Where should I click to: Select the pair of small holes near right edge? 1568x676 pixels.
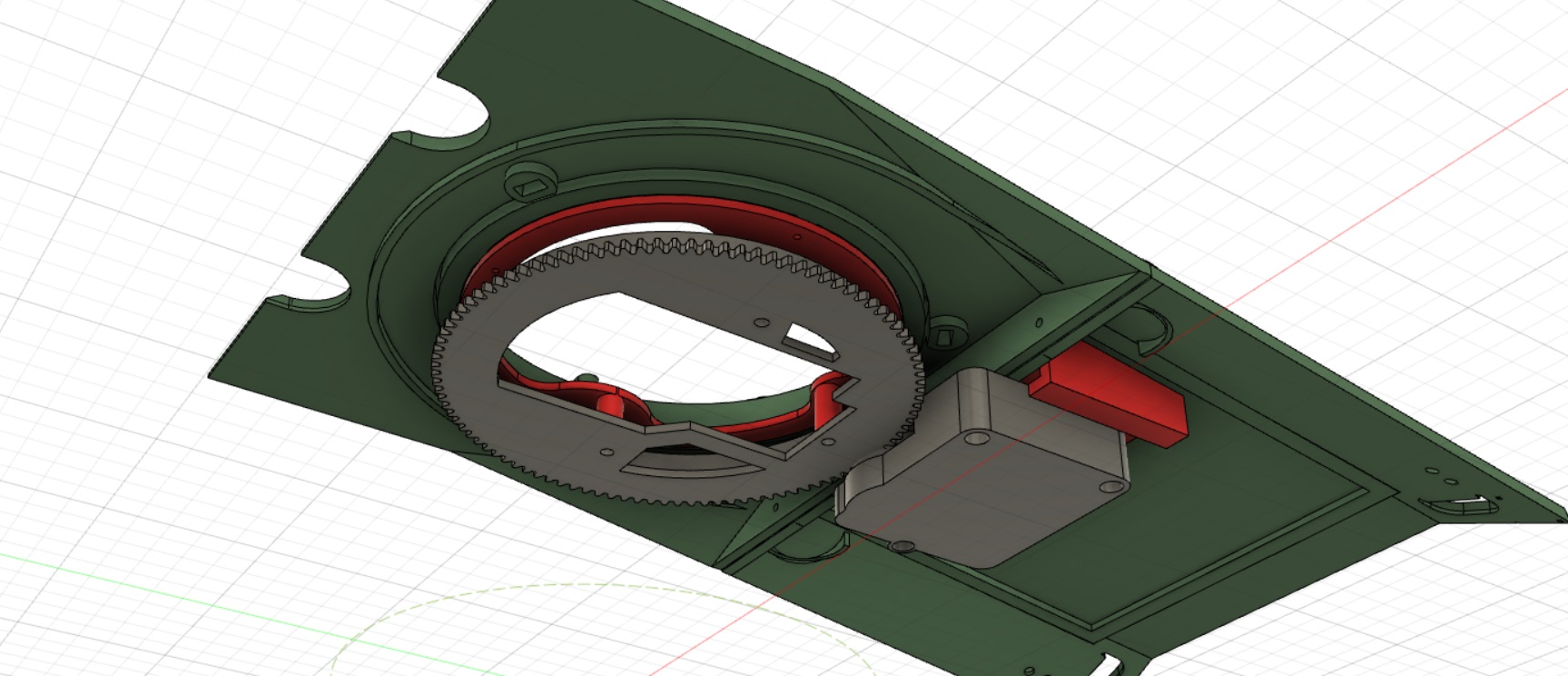[1442, 476]
